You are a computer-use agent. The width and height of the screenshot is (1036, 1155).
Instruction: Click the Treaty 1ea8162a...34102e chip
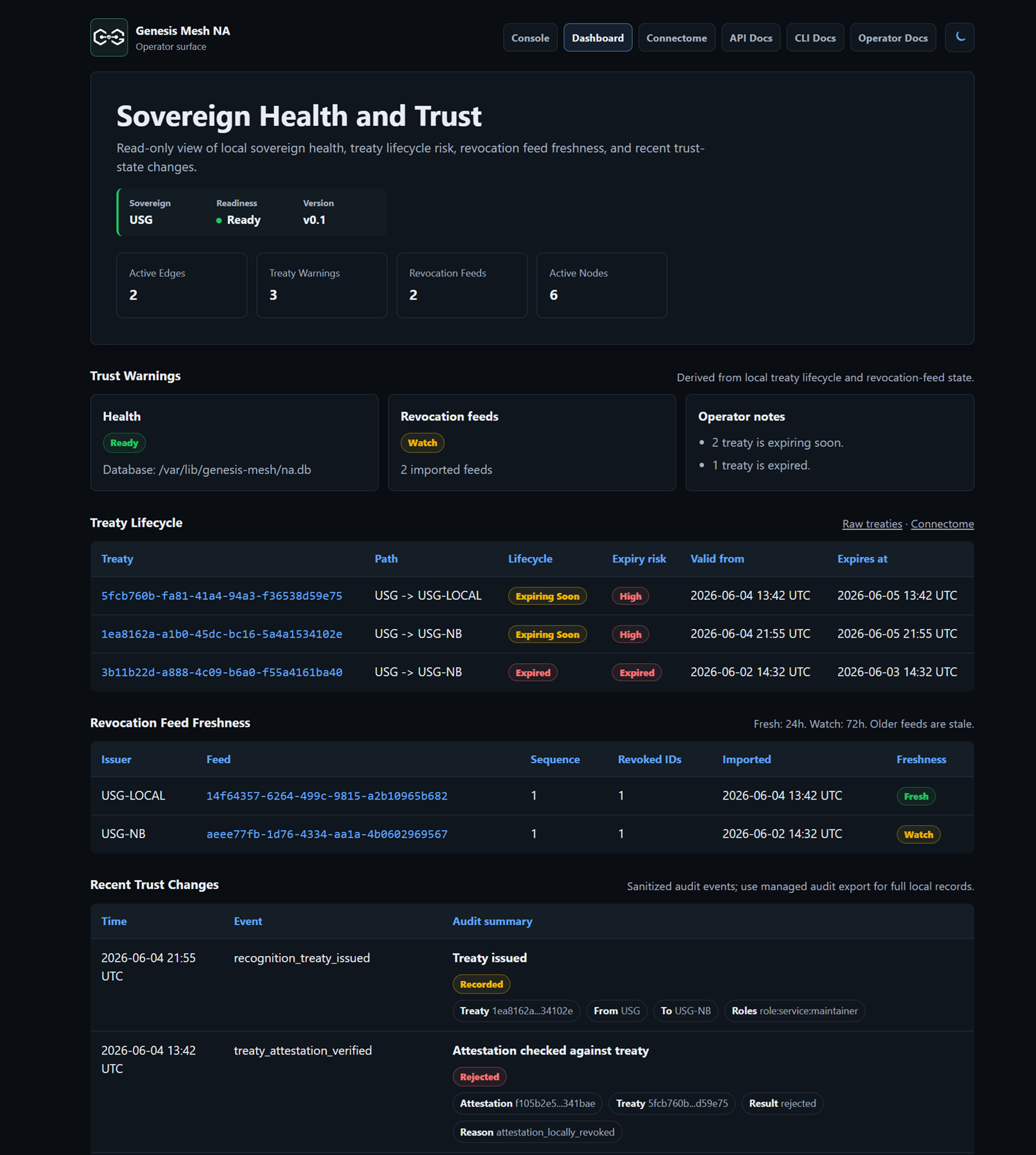(516, 1012)
